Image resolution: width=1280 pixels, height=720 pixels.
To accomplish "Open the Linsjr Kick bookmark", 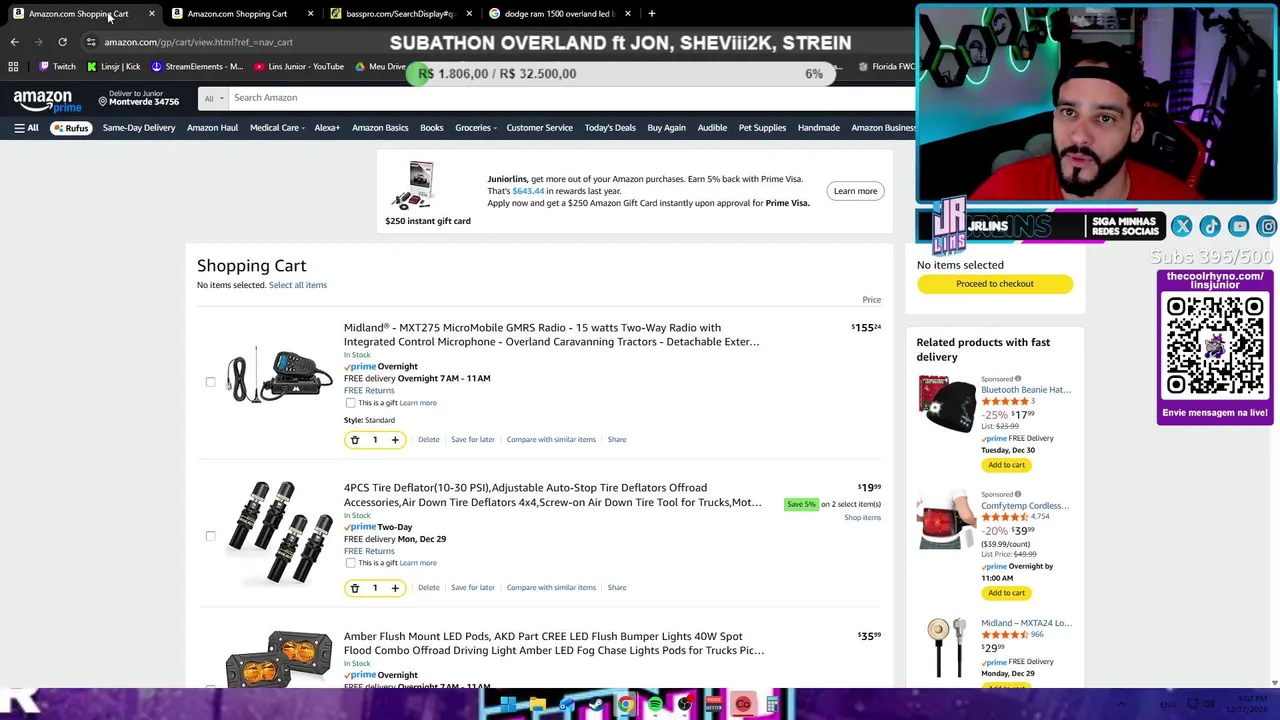I will click(114, 67).
